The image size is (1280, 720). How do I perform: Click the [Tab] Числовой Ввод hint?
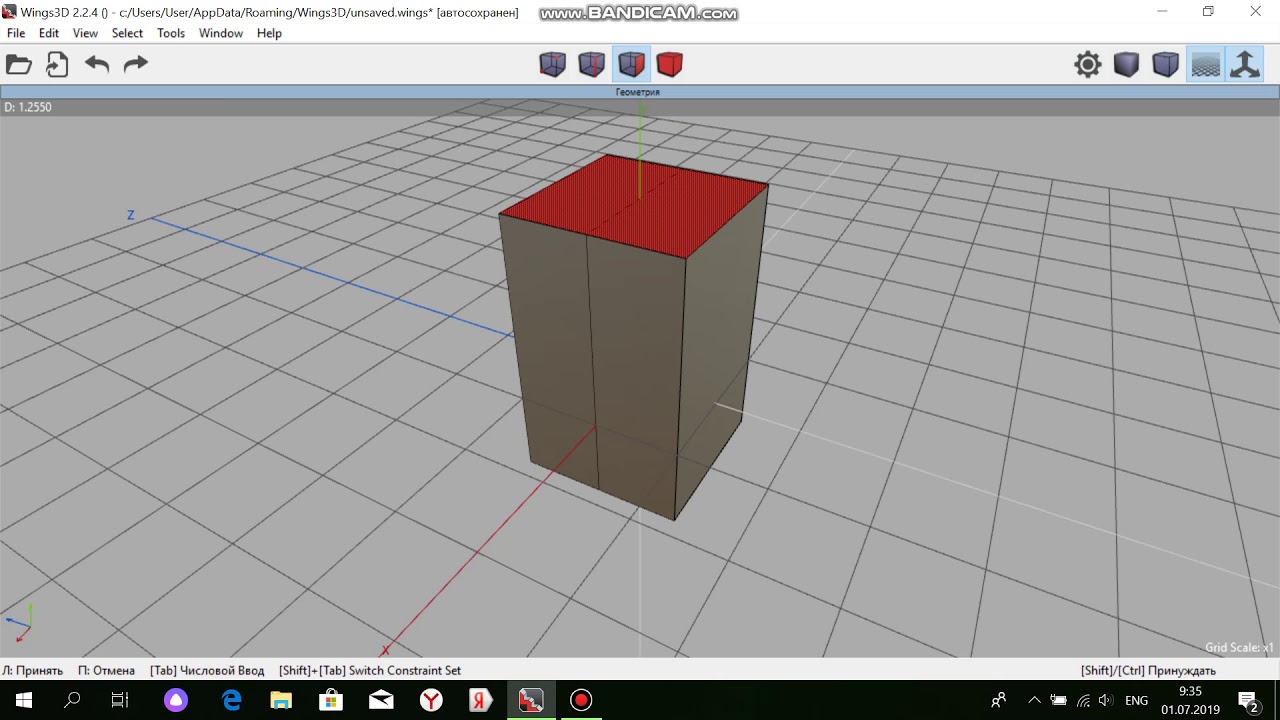point(207,670)
